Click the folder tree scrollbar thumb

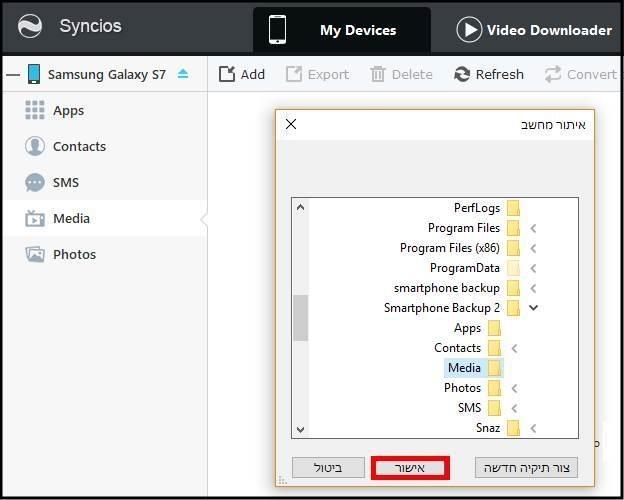click(300, 318)
